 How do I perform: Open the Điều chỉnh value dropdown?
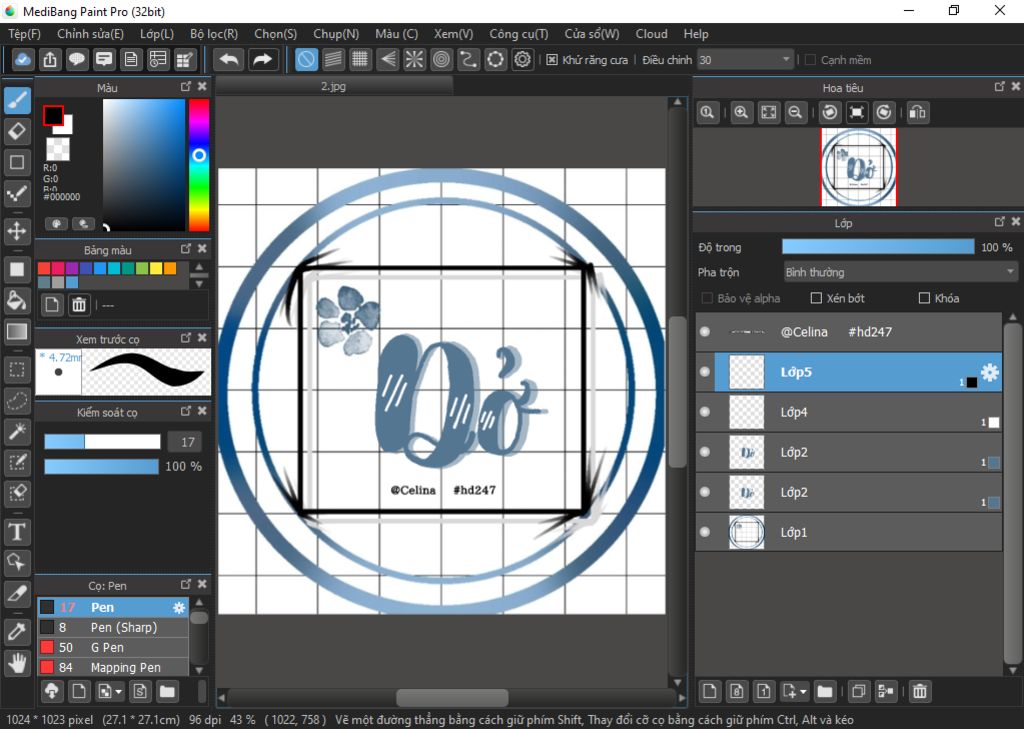pos(746,59)
